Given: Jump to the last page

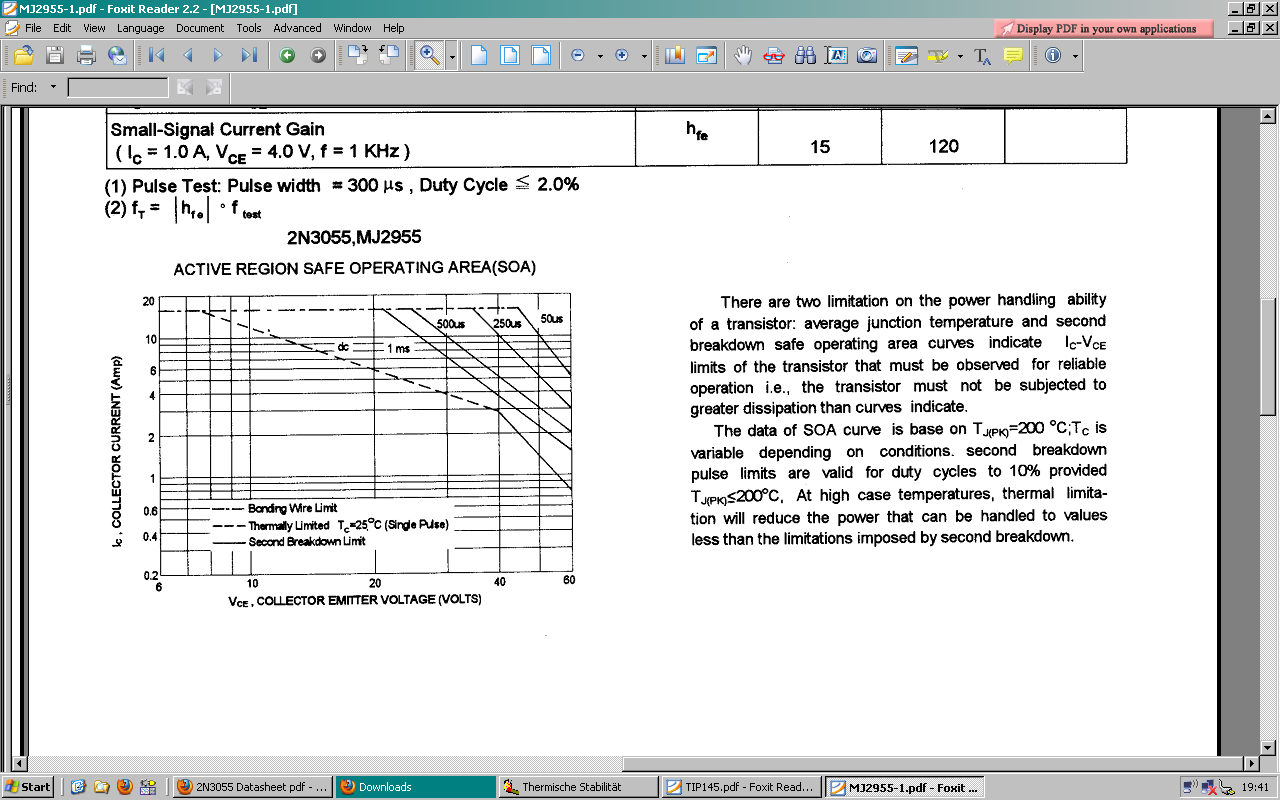Looking at the screenshot, I should tap(249, 55).
